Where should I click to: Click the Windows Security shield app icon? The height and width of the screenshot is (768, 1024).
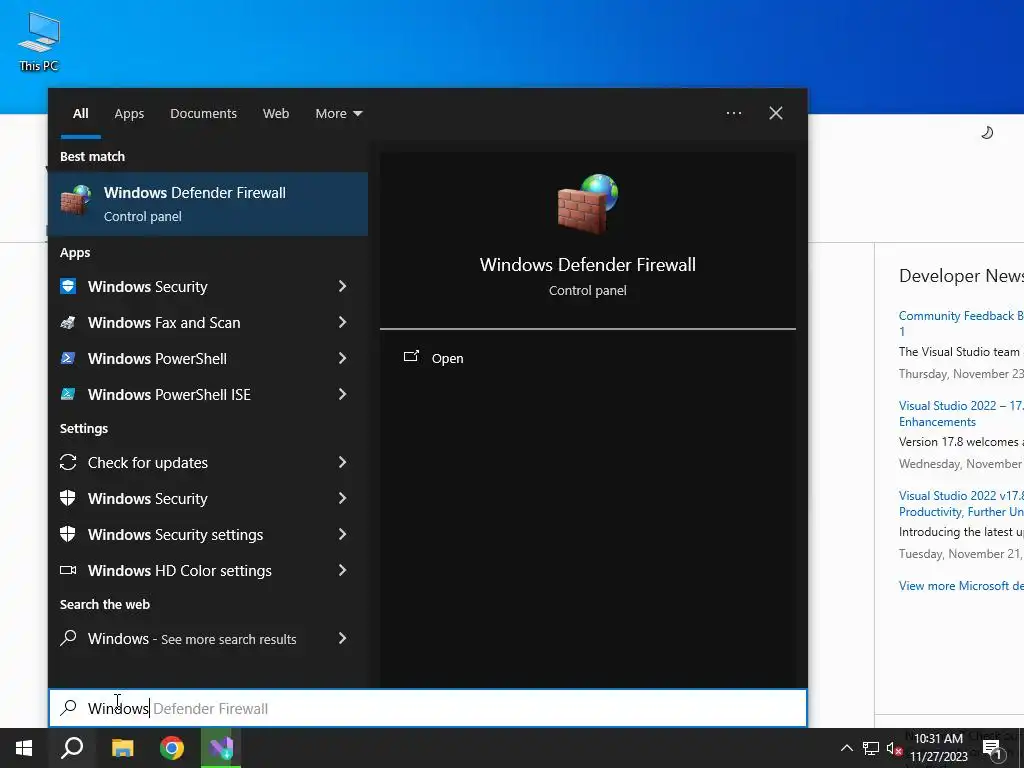(x=68, y=286)
